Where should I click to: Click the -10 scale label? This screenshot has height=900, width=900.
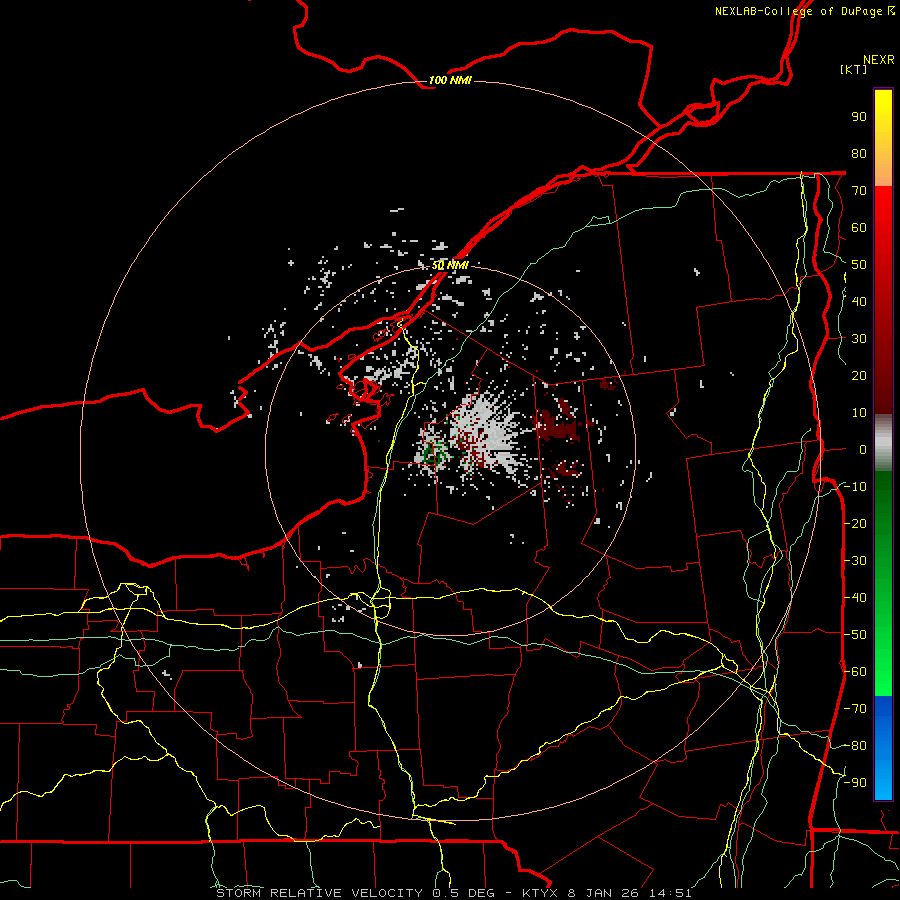(855, 487)
